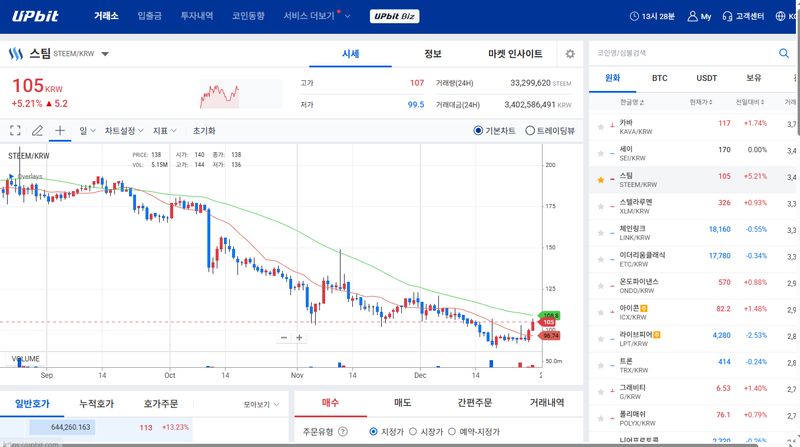The width and height of the screenshot is (800, 447).
Task: Expand the 지표 indicators dropdown
Action: 165,130
